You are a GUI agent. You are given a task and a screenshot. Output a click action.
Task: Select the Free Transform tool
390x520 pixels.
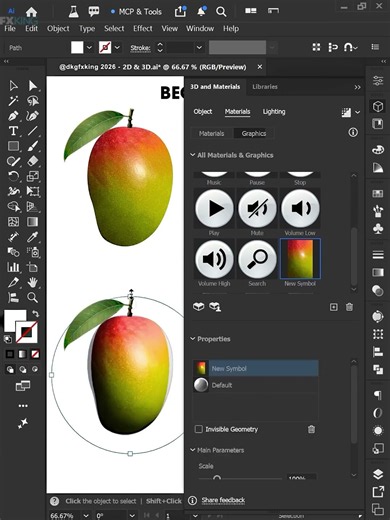pos(33,191)
